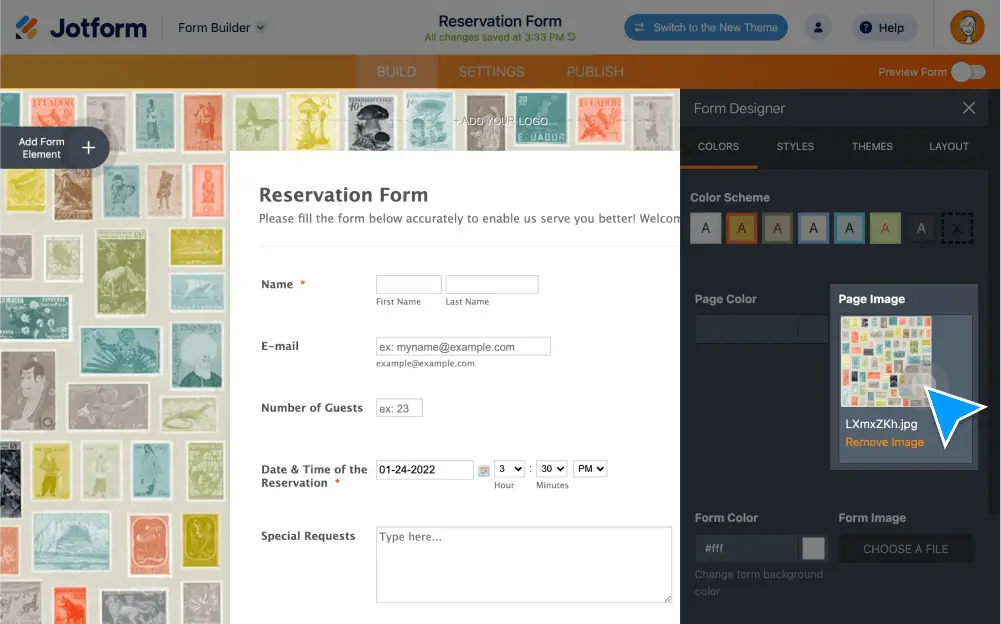
Task: Open the Hour dropdown
Action: point(510,468)
